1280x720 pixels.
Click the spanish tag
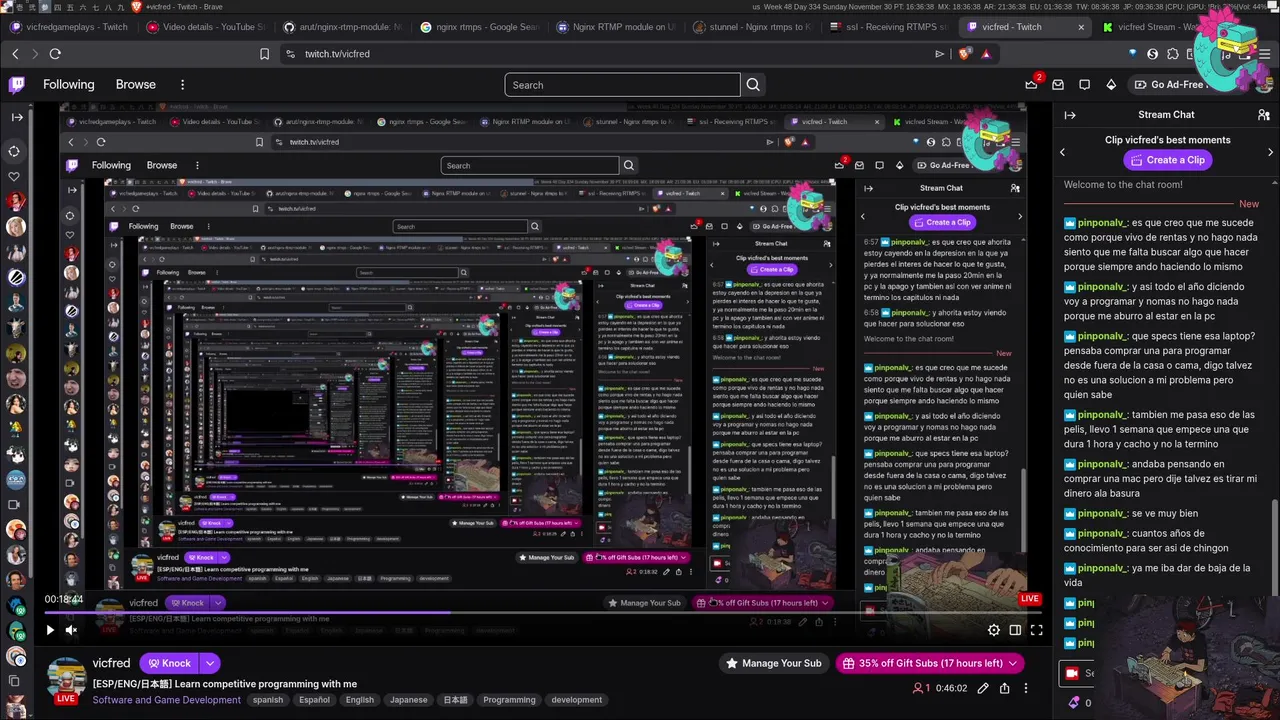coord(268,700)
